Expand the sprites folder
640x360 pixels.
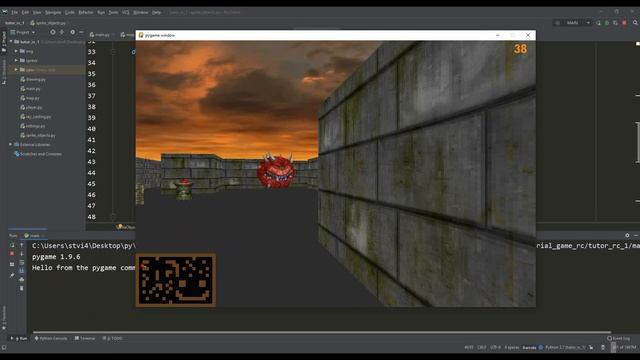[16, 60]
